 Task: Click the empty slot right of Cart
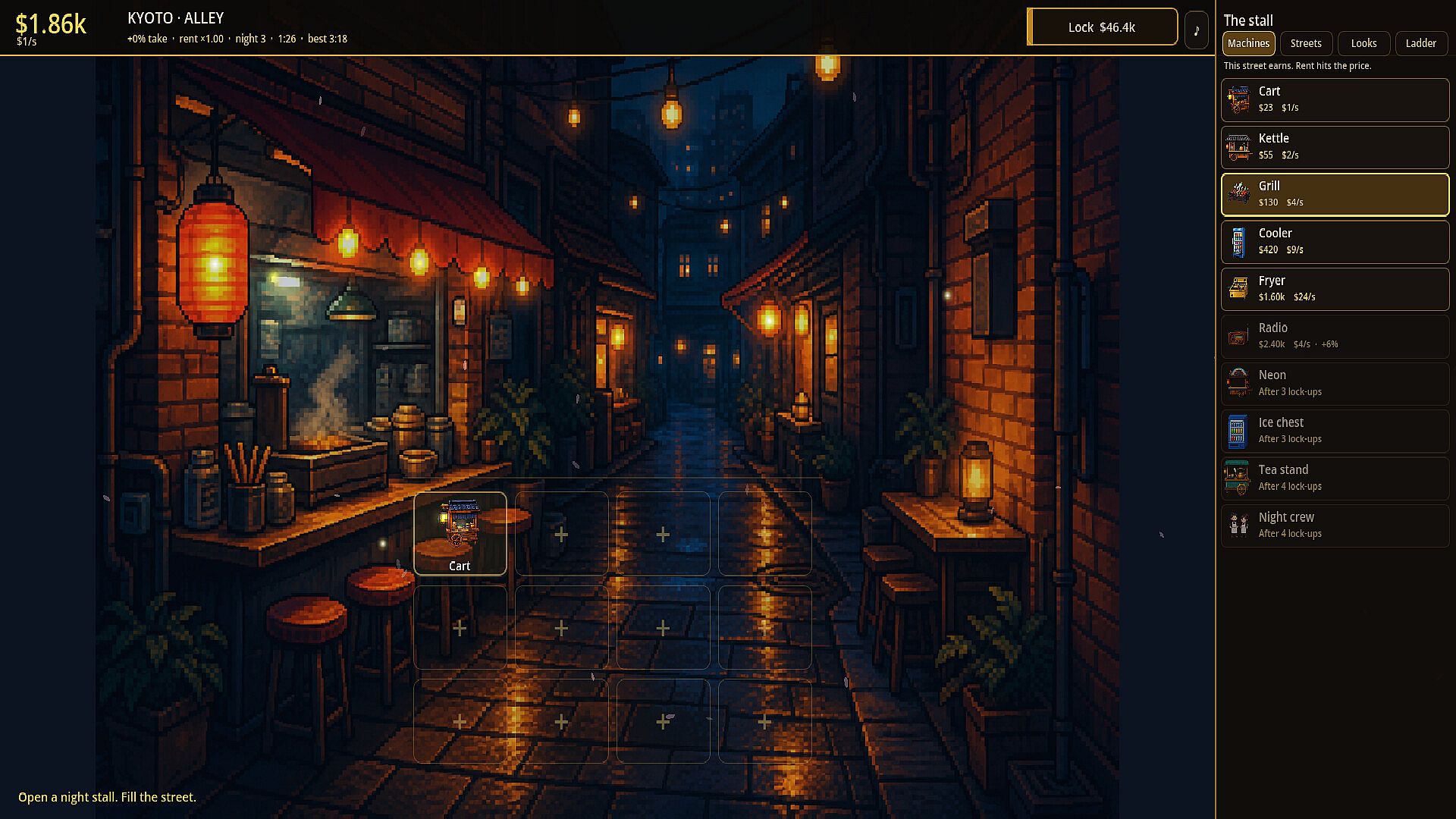[561, 534]
